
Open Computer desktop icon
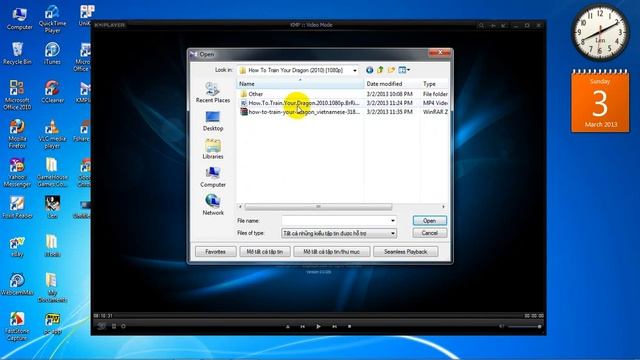(19, 19)
